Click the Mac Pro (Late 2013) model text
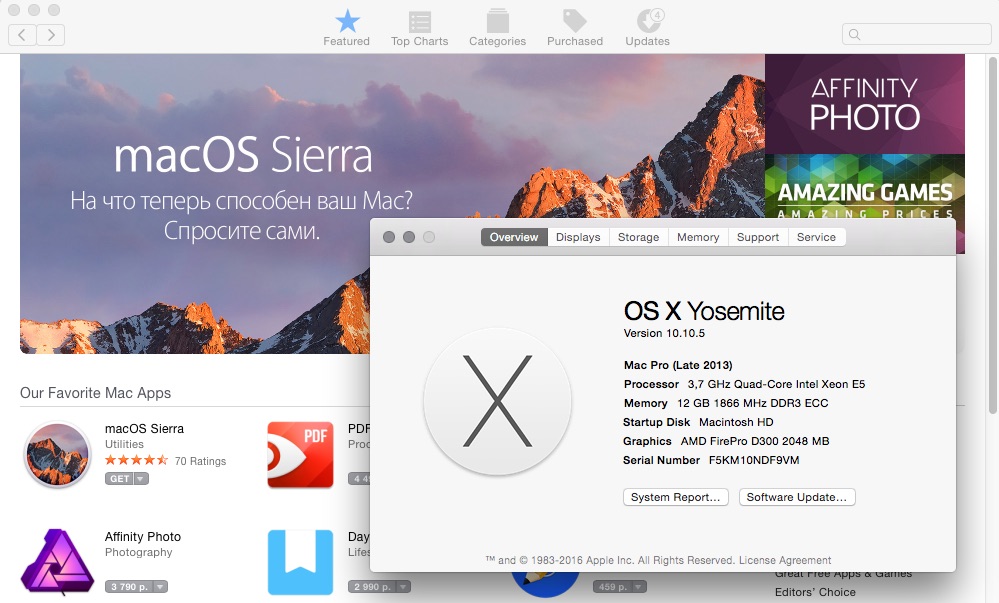 pyautogui.click(x=678, y=365)
